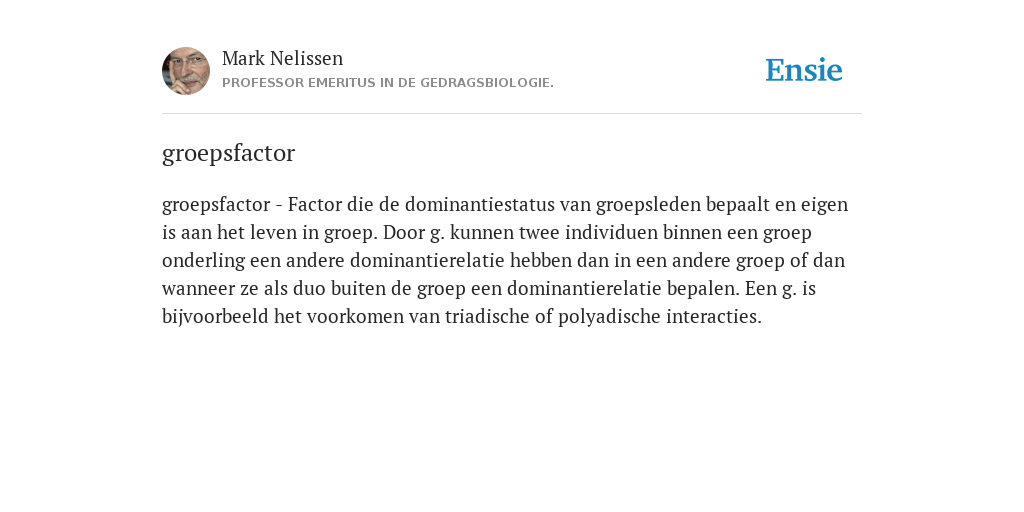Viewport: 1024px width, 512px height.
Task: Click the 'groepsfactor' heading
Action: (x=229, y=153)
